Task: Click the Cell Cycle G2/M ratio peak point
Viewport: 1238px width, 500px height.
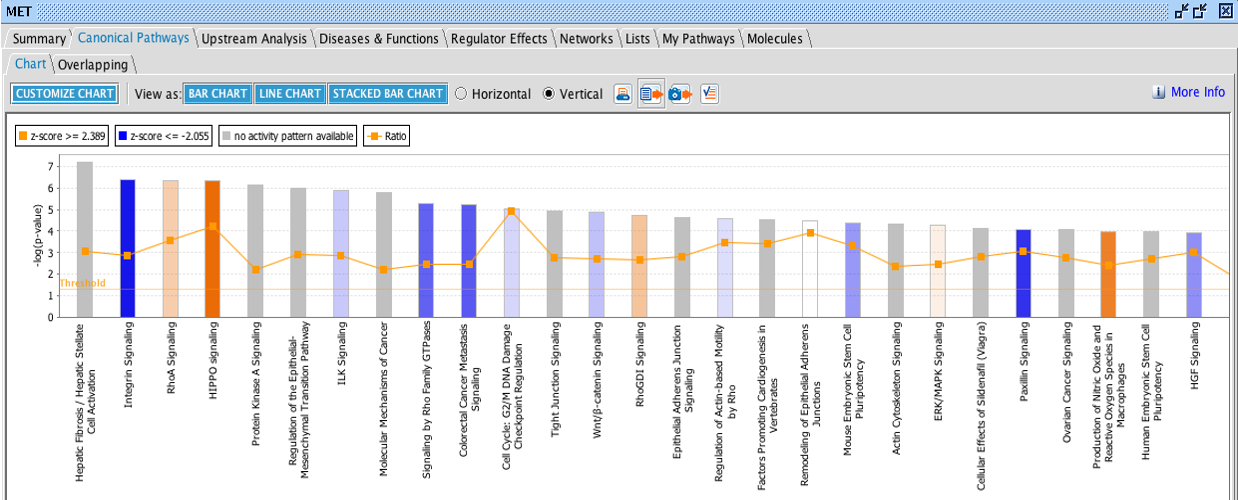Action: point(511,211)
